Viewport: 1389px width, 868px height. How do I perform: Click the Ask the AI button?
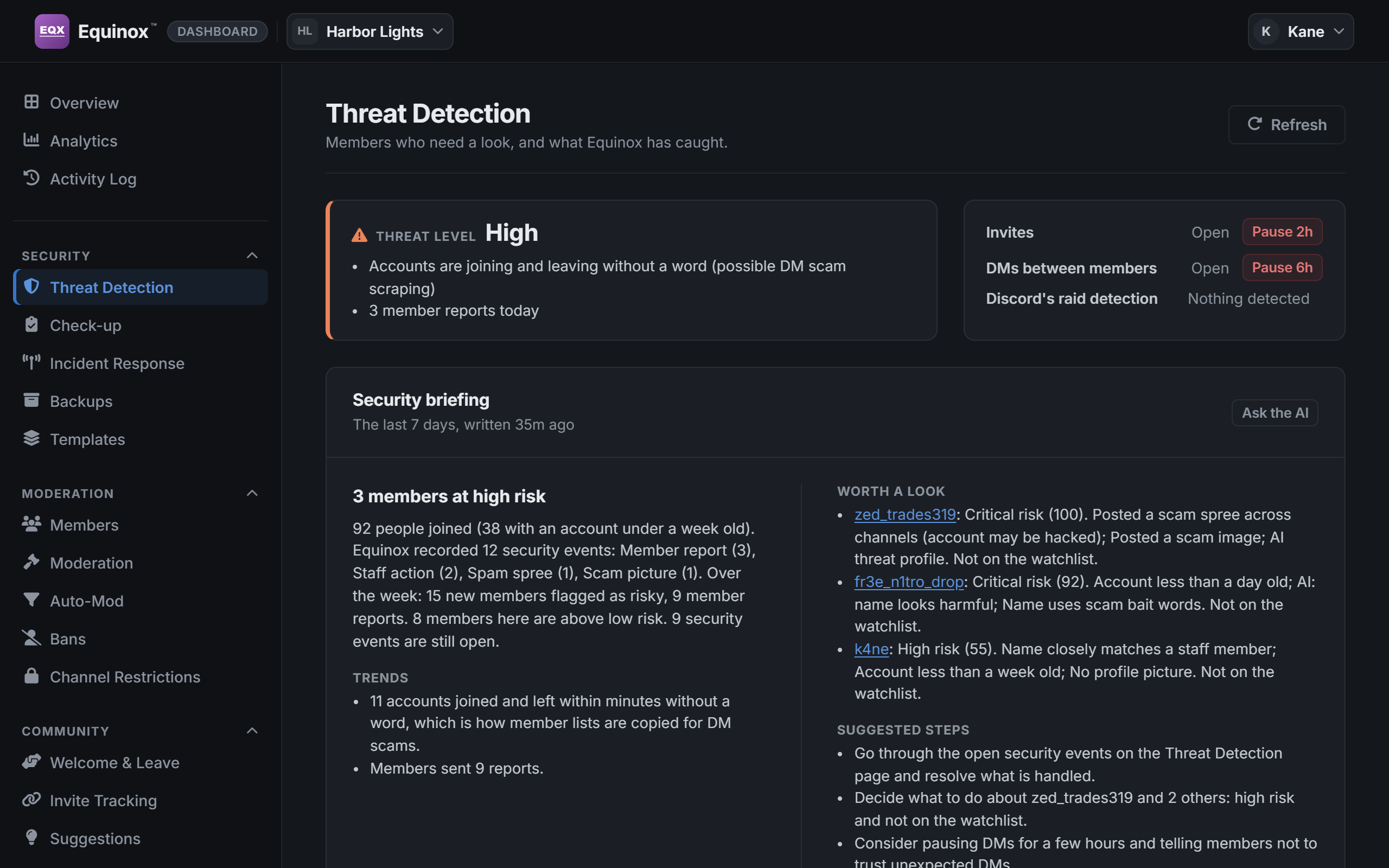tap(1275, 413)
